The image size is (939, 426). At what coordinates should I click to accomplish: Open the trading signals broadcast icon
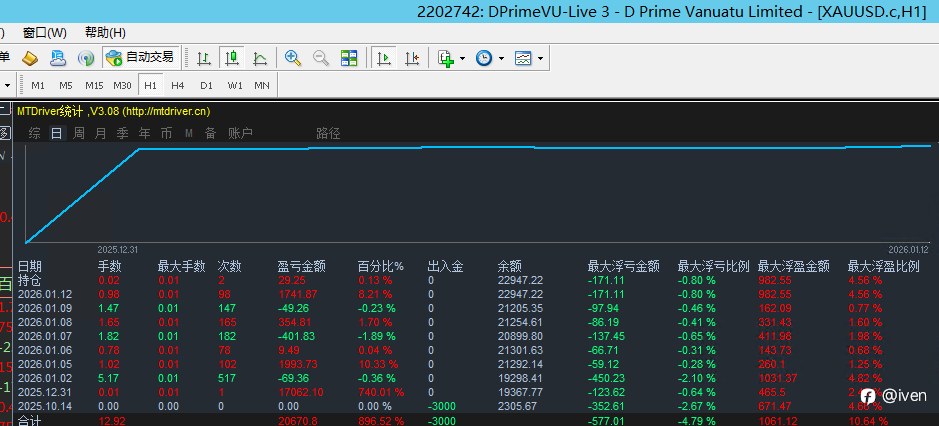point(86,58)
